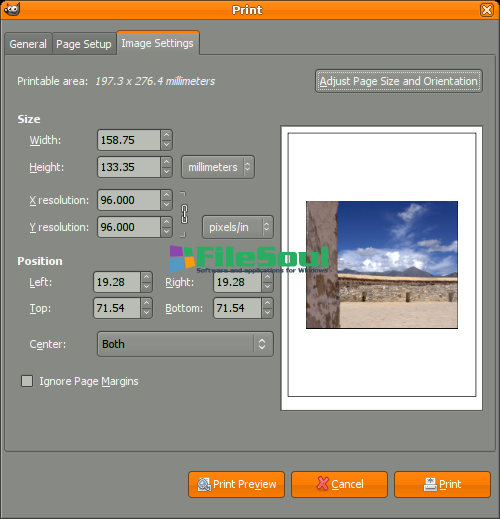The height and width of the screenshot is (519, 500).
Task: Switch to the General tab
Action: pos(28,44)
